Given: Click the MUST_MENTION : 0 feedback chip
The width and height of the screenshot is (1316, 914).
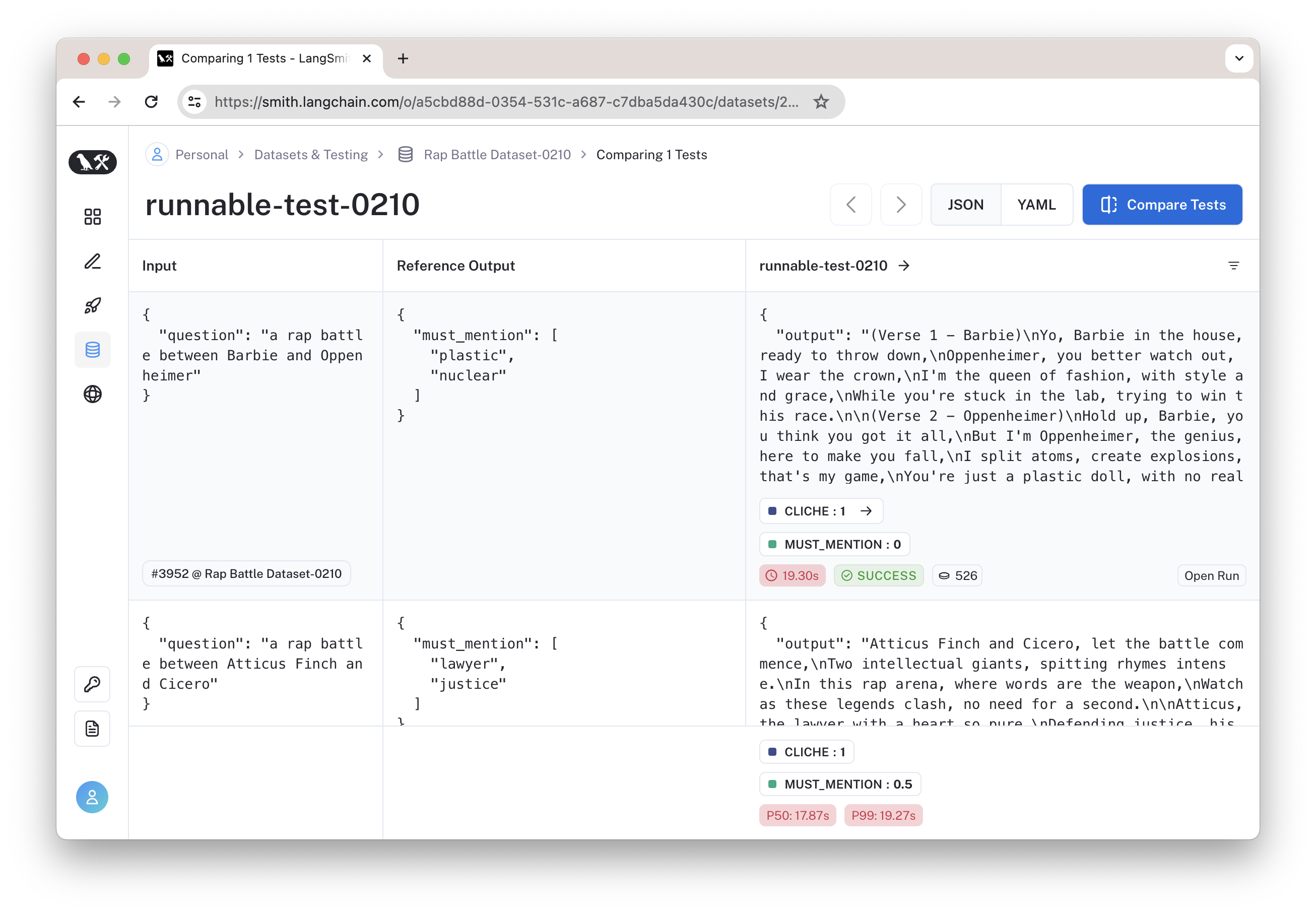Looking at the screenshot, I should [834, 544].
